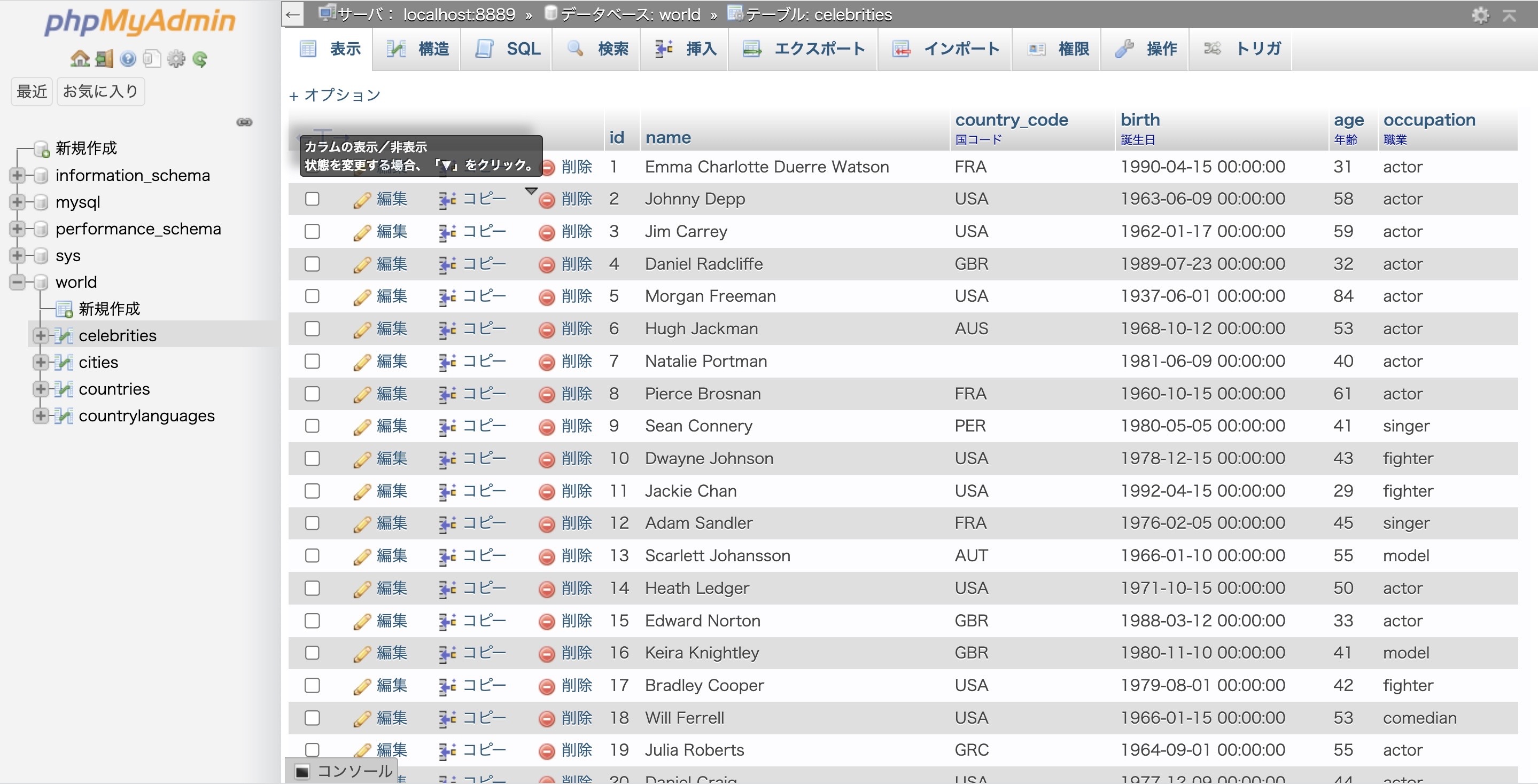Tick the checkbox for Hugh Jackman row

click(x=312, y=329)
